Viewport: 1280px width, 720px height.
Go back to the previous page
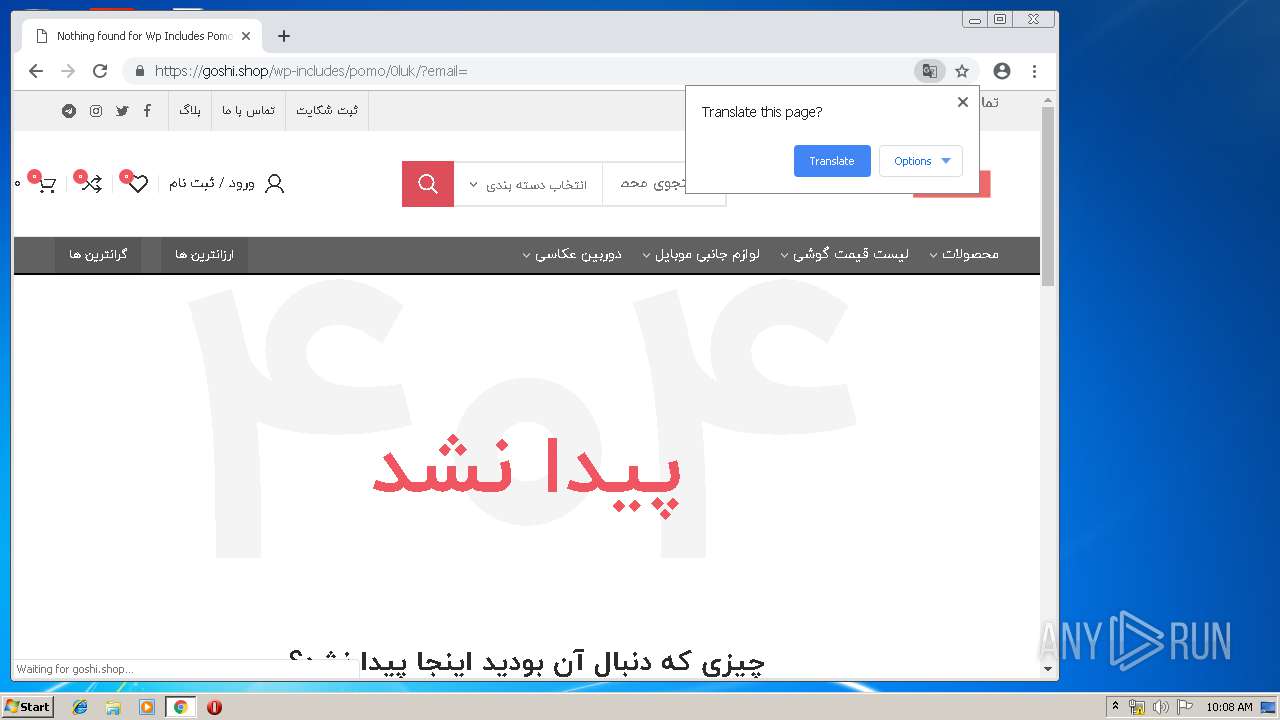[36, 71]
